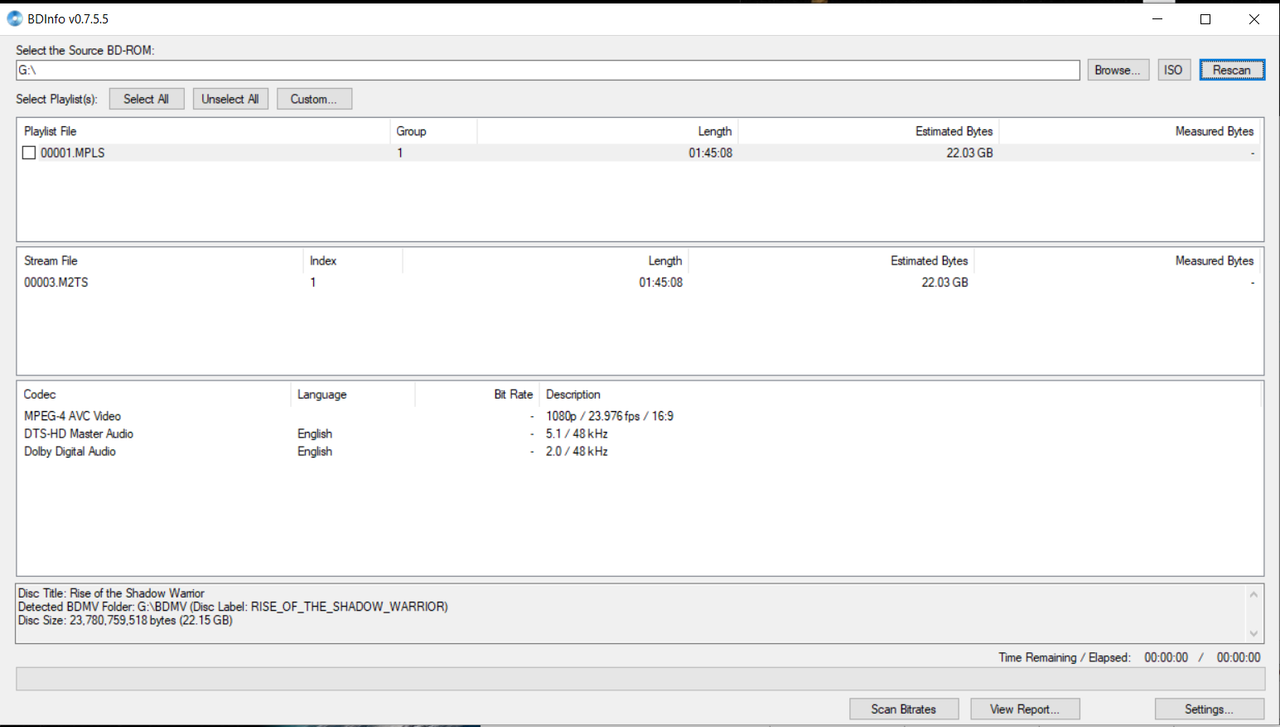1280x727 pixels.
Task: Click the ISO button
Action: [1173, 70]
